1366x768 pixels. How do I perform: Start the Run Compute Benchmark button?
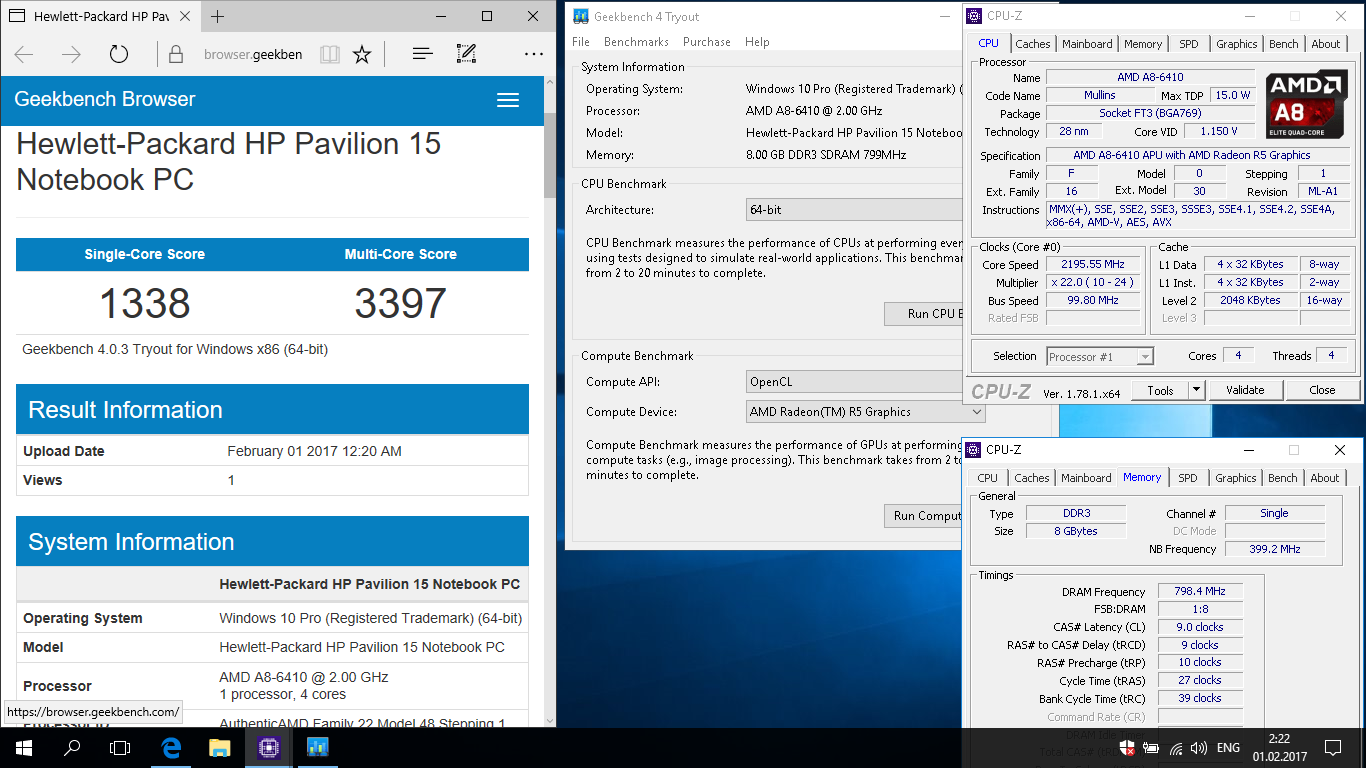tap(924, 516)
